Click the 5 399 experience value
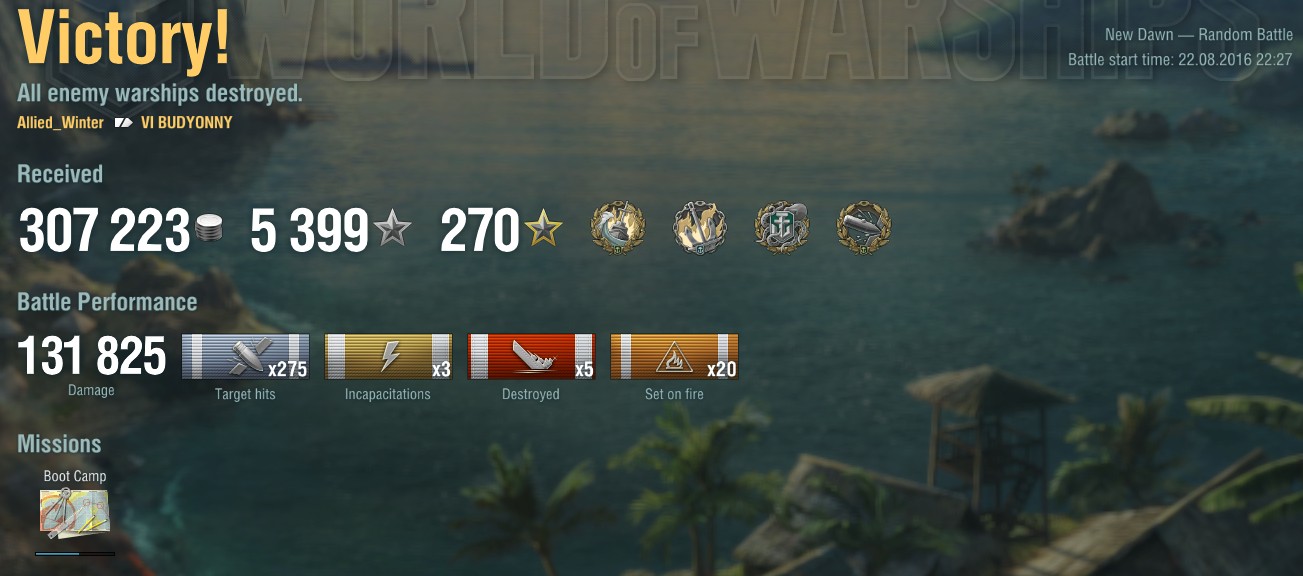 tap(309, 231)
